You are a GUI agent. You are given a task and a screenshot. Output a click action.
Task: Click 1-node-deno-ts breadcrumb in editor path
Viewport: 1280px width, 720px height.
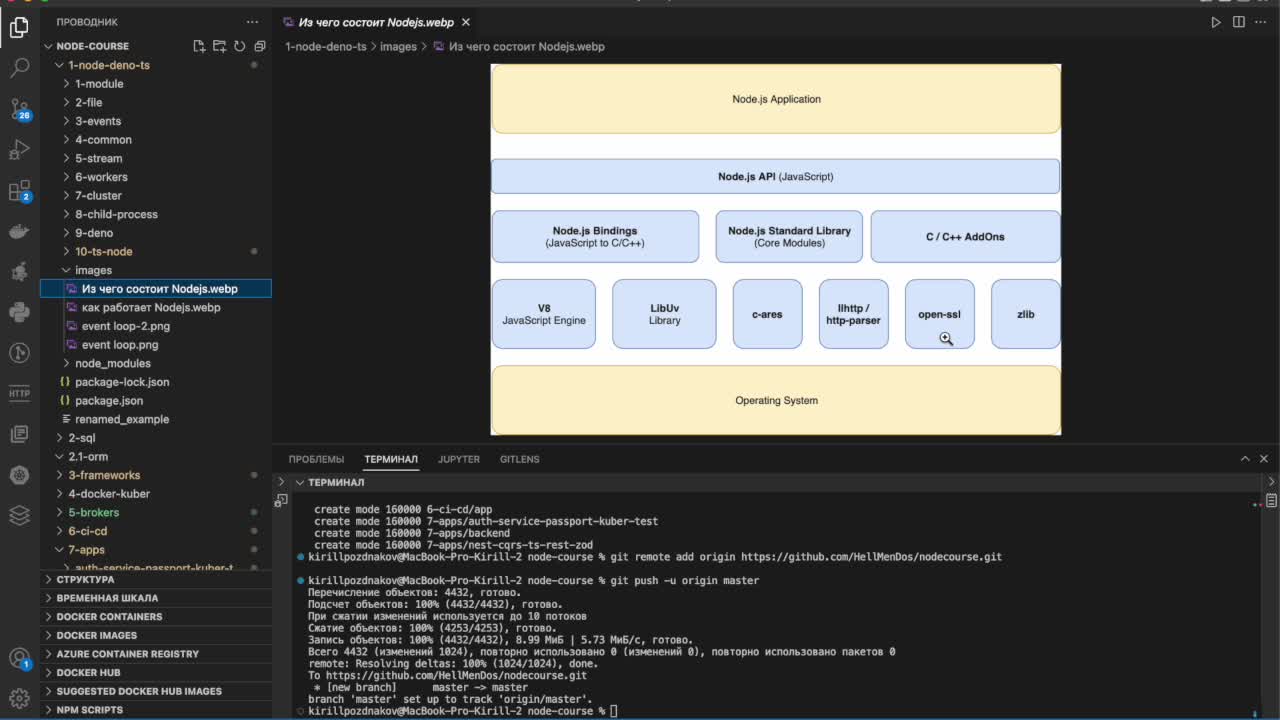326,47
